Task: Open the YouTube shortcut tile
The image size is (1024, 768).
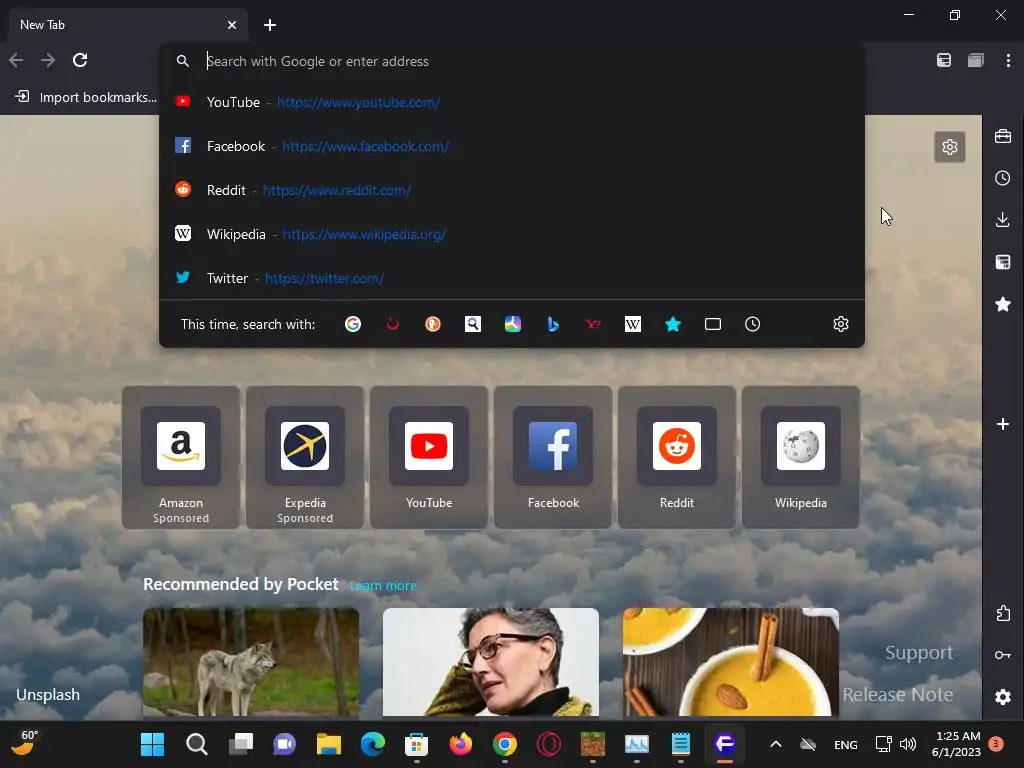Action: 429,457
